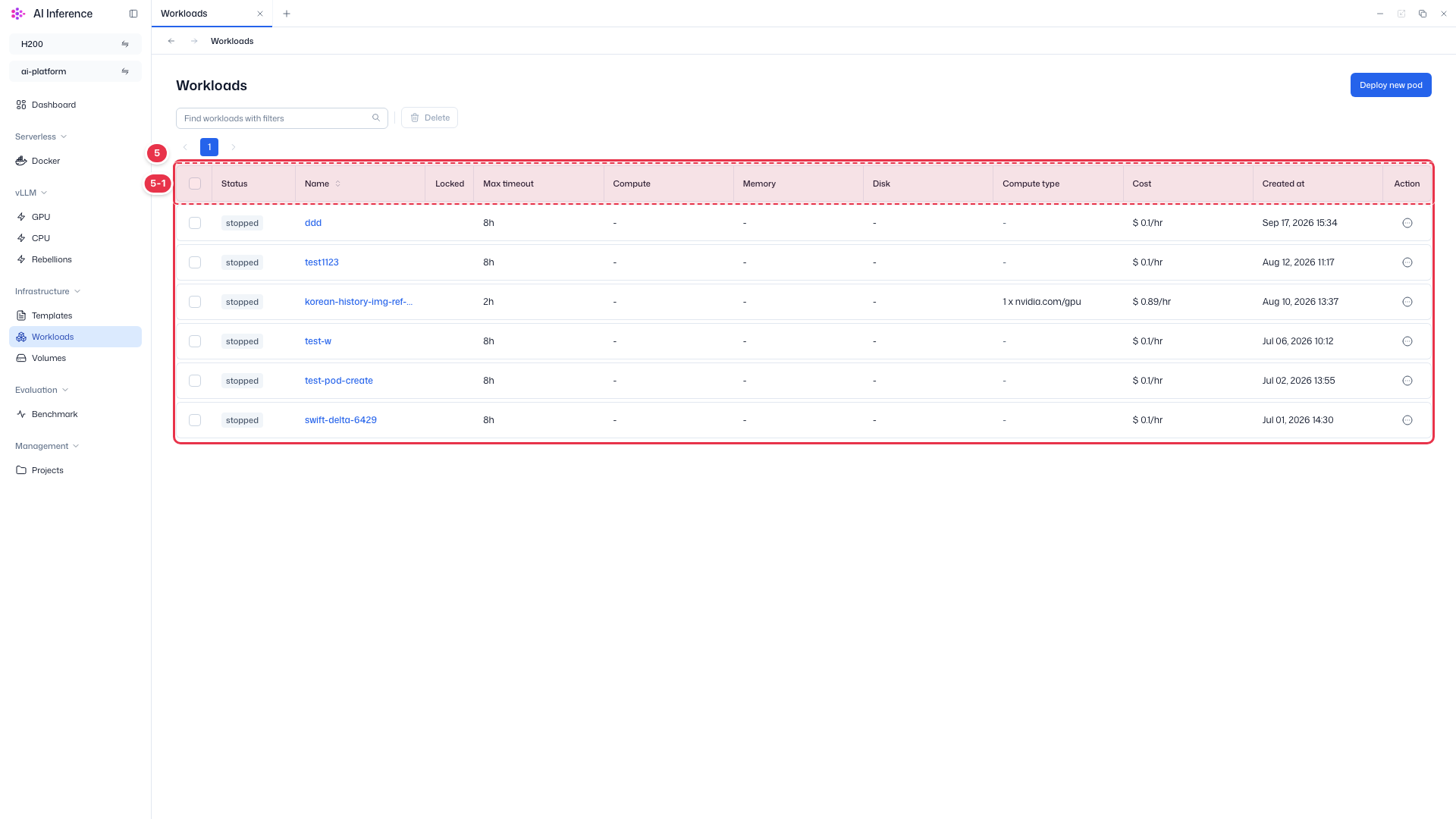
Task: Collapse the sidebar panel icon
Action: [x=133, y=14]
